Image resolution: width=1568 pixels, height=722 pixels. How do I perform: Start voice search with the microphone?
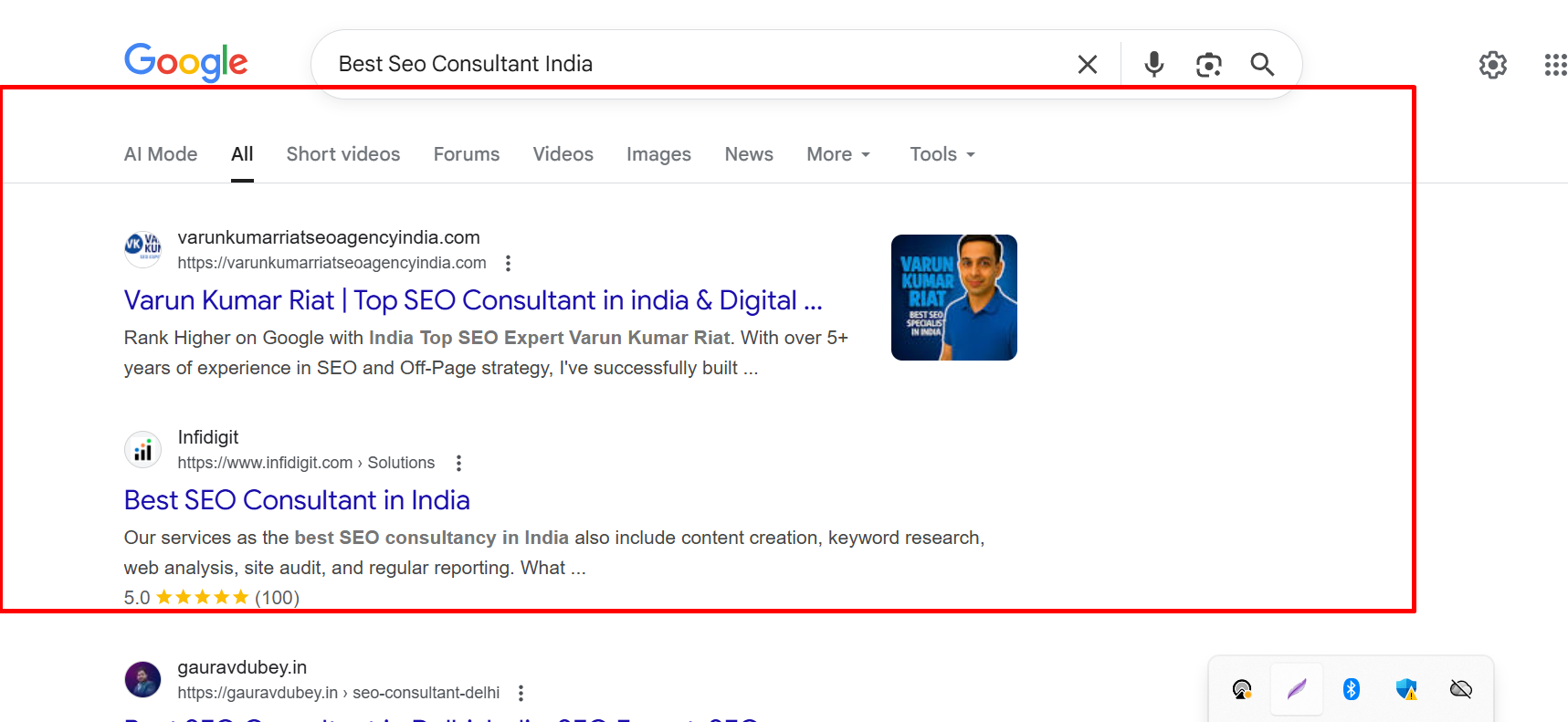pos(1154,64)
